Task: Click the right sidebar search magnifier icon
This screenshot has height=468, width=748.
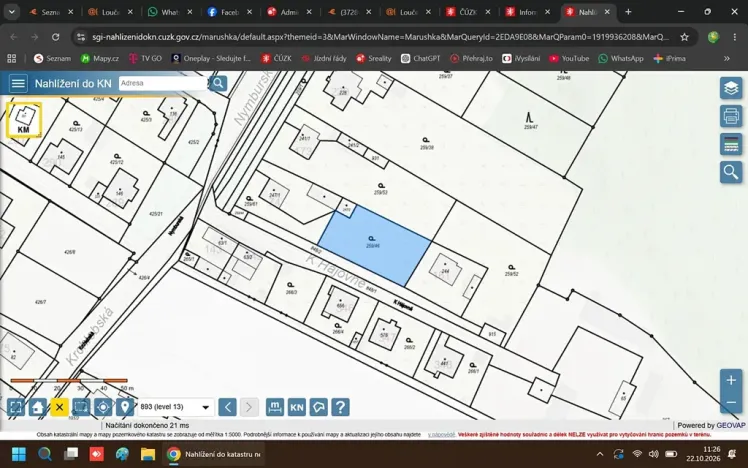Action: tap(731, 172)
